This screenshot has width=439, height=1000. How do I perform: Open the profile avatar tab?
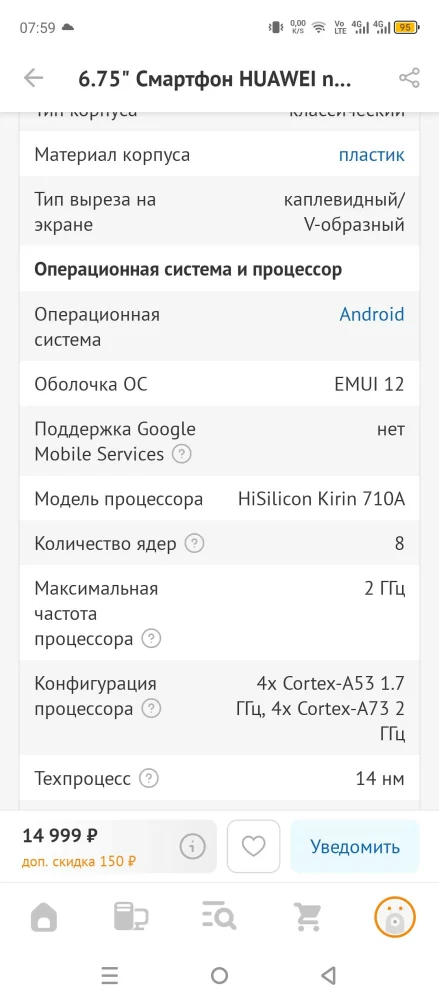click(x=394, y=917)
